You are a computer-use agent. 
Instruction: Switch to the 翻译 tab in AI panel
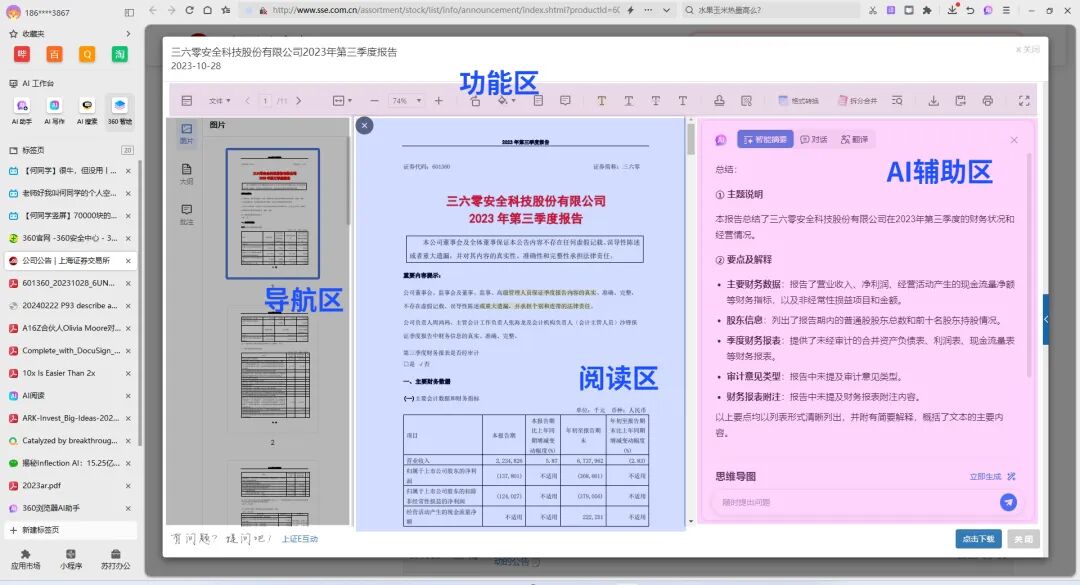click(855, 139)
